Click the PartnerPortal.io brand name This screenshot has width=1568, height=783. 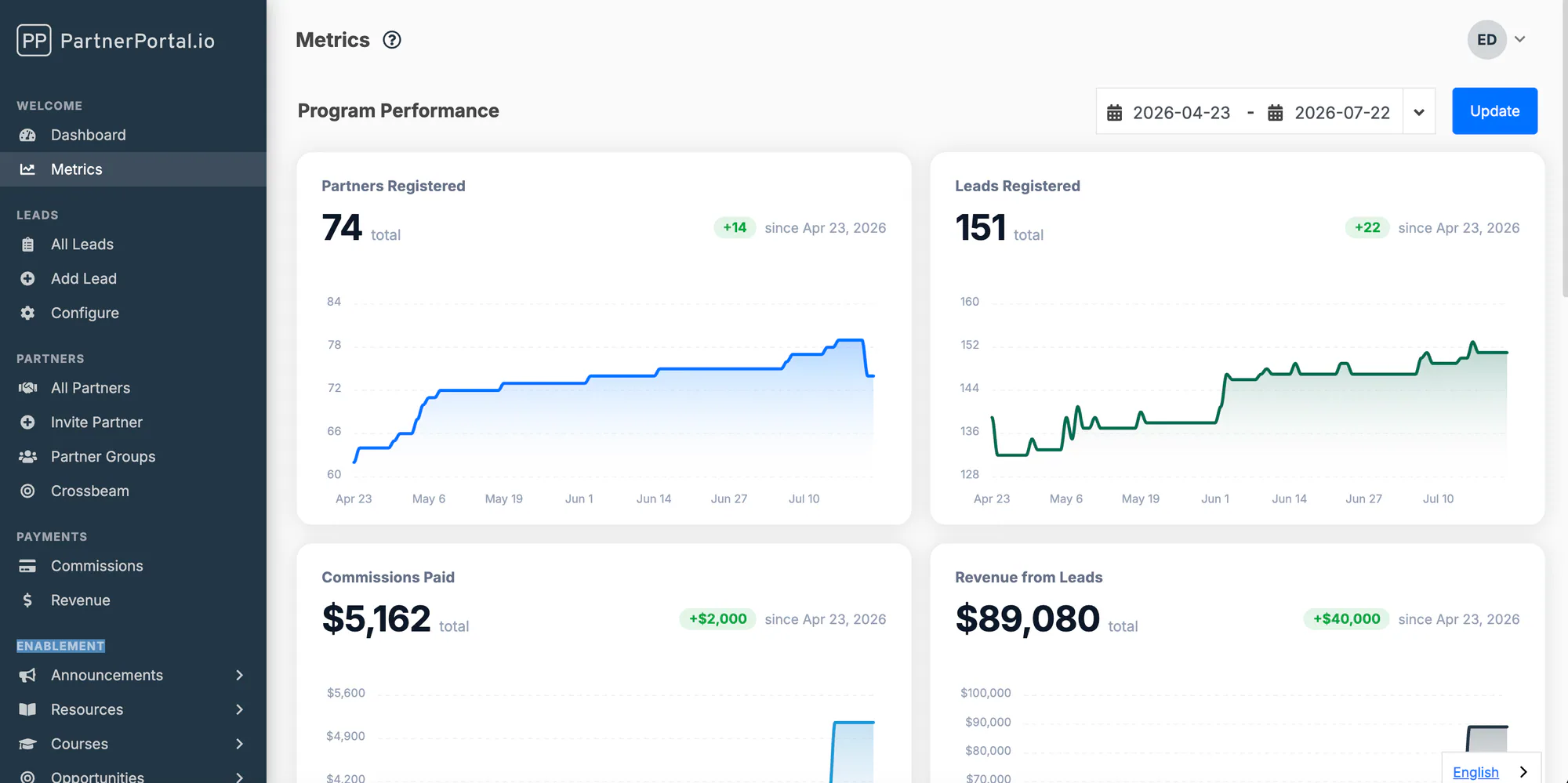137,41
